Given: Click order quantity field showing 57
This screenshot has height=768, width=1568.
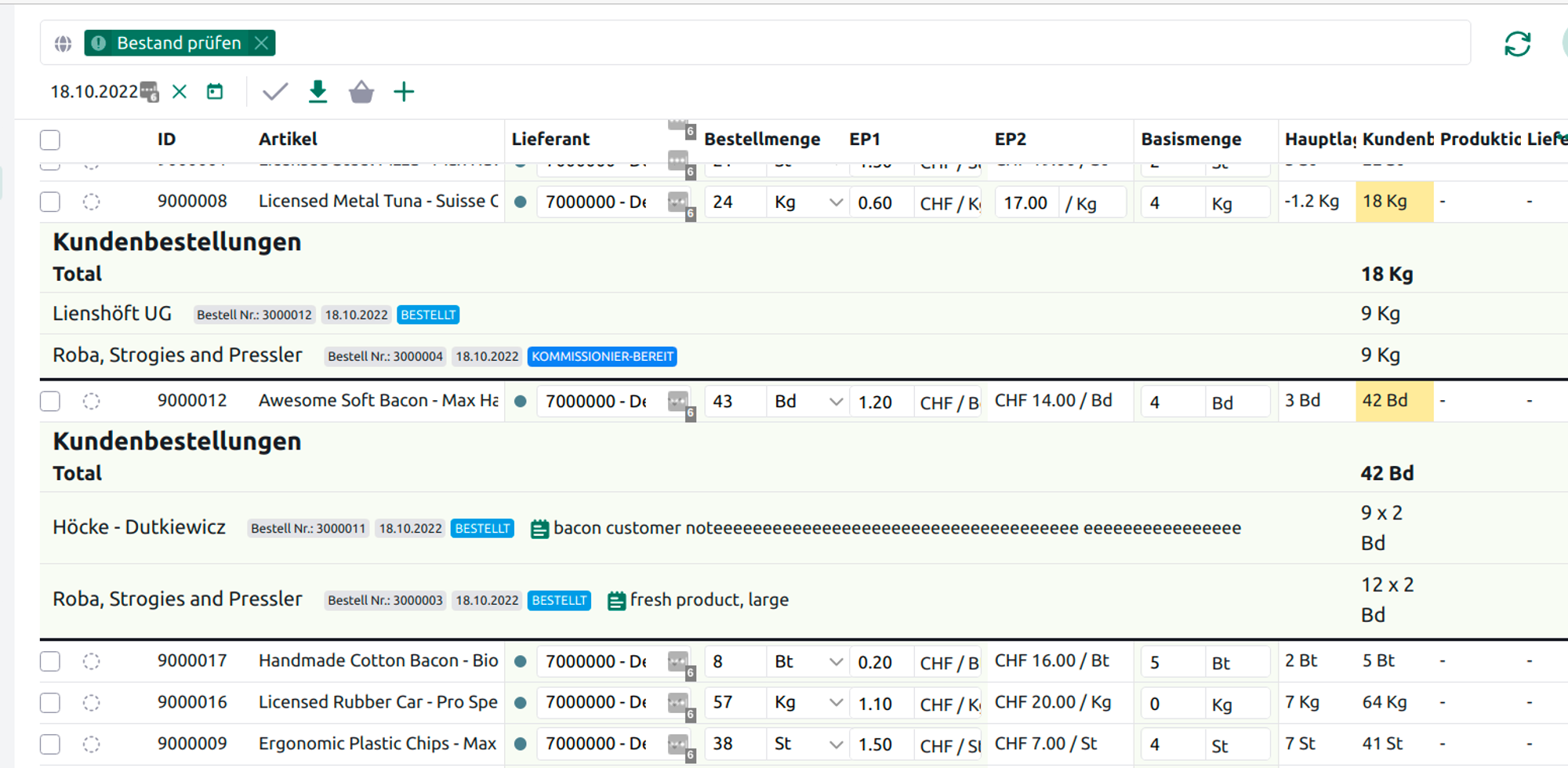Looking at the screenshot, I should click(735, 703).
